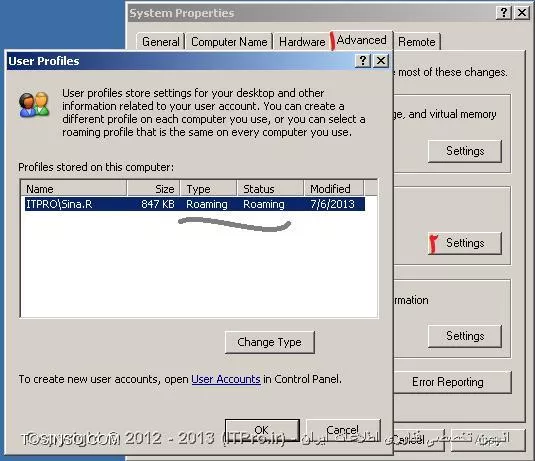
Task: Click the Error Reporting button
Action: [x=448, y=382]
